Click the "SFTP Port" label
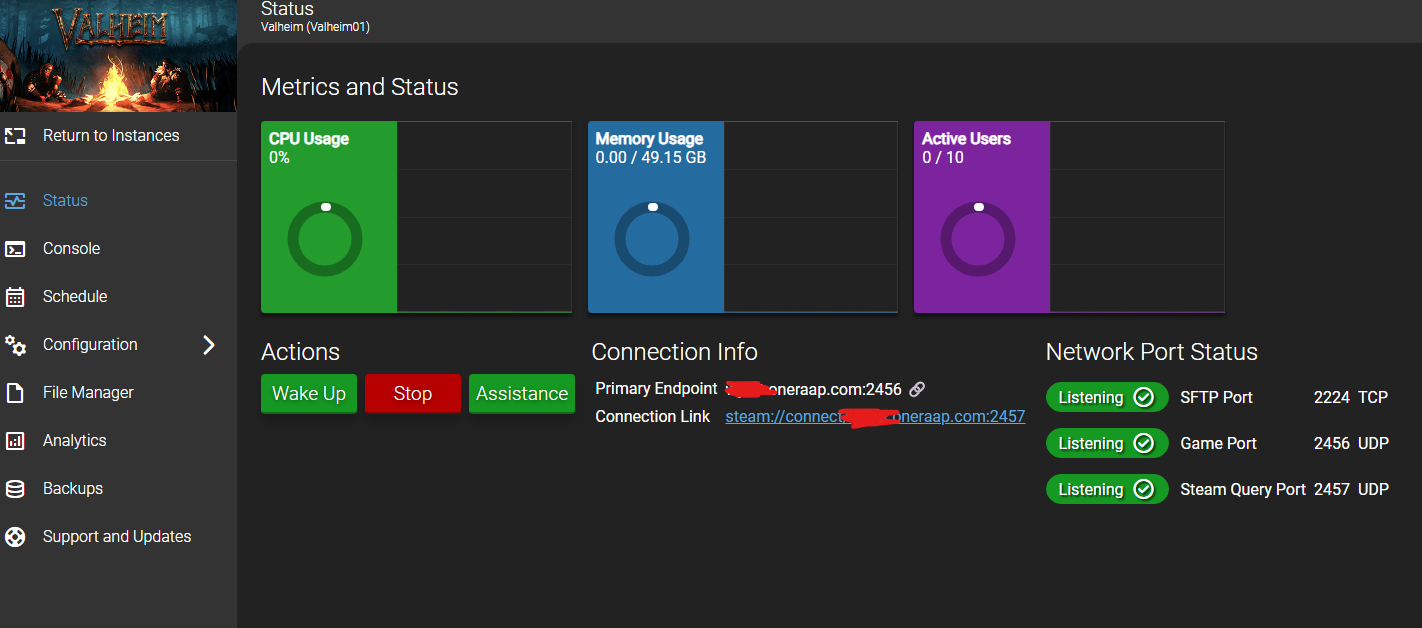 [1217, 398]
